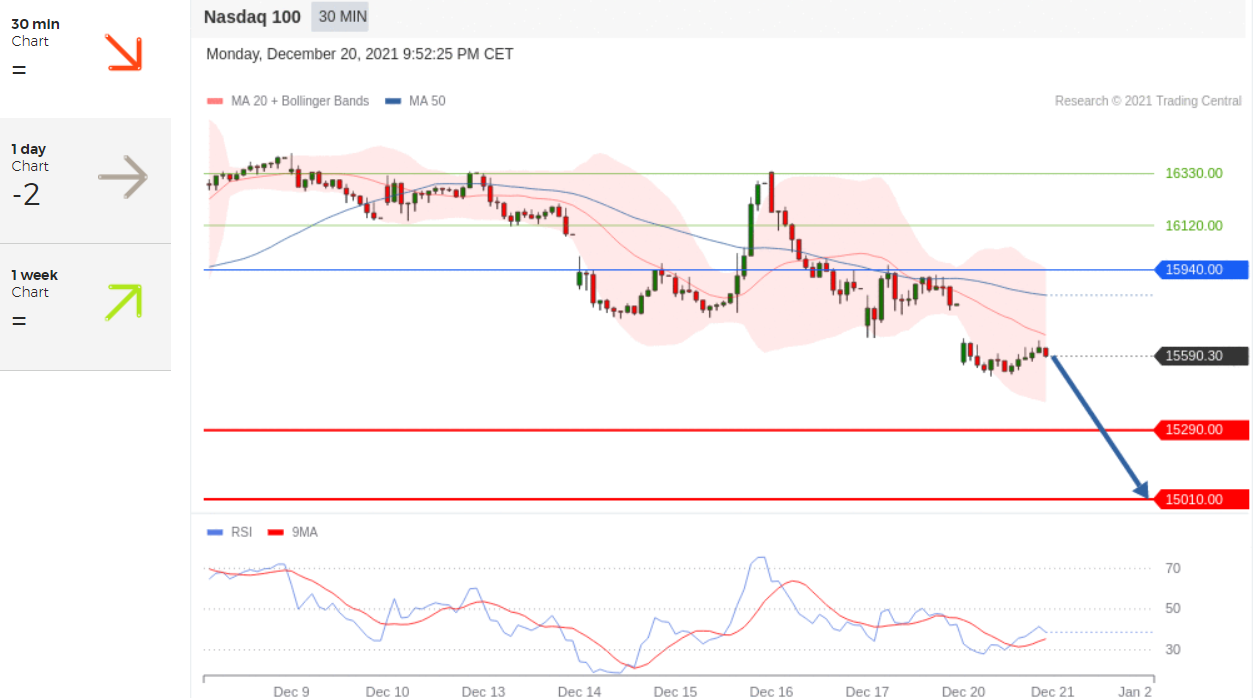Click the Dec 17 date axis label
Screen dimensions: 1253x698
coord(867,691)
